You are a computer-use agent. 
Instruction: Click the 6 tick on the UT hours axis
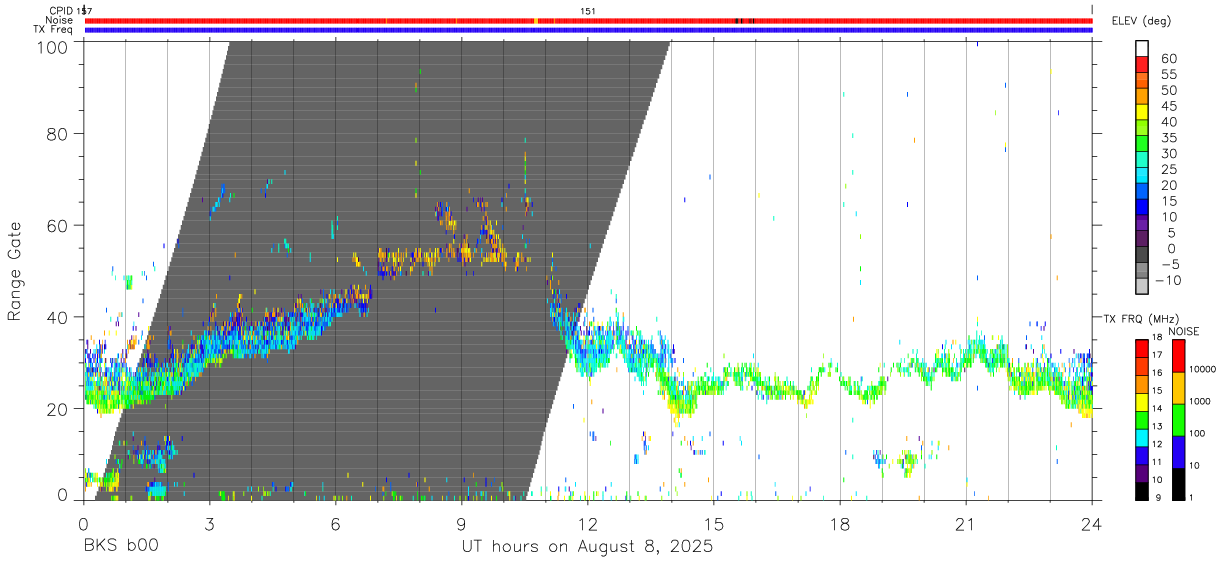(x=335, y=524)
